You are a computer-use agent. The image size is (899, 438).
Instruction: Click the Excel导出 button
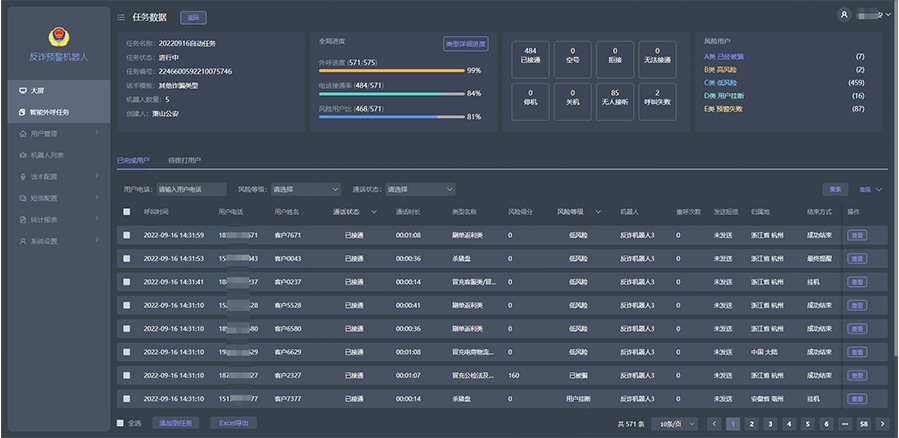pyautogui.click(x=232, y=423)
